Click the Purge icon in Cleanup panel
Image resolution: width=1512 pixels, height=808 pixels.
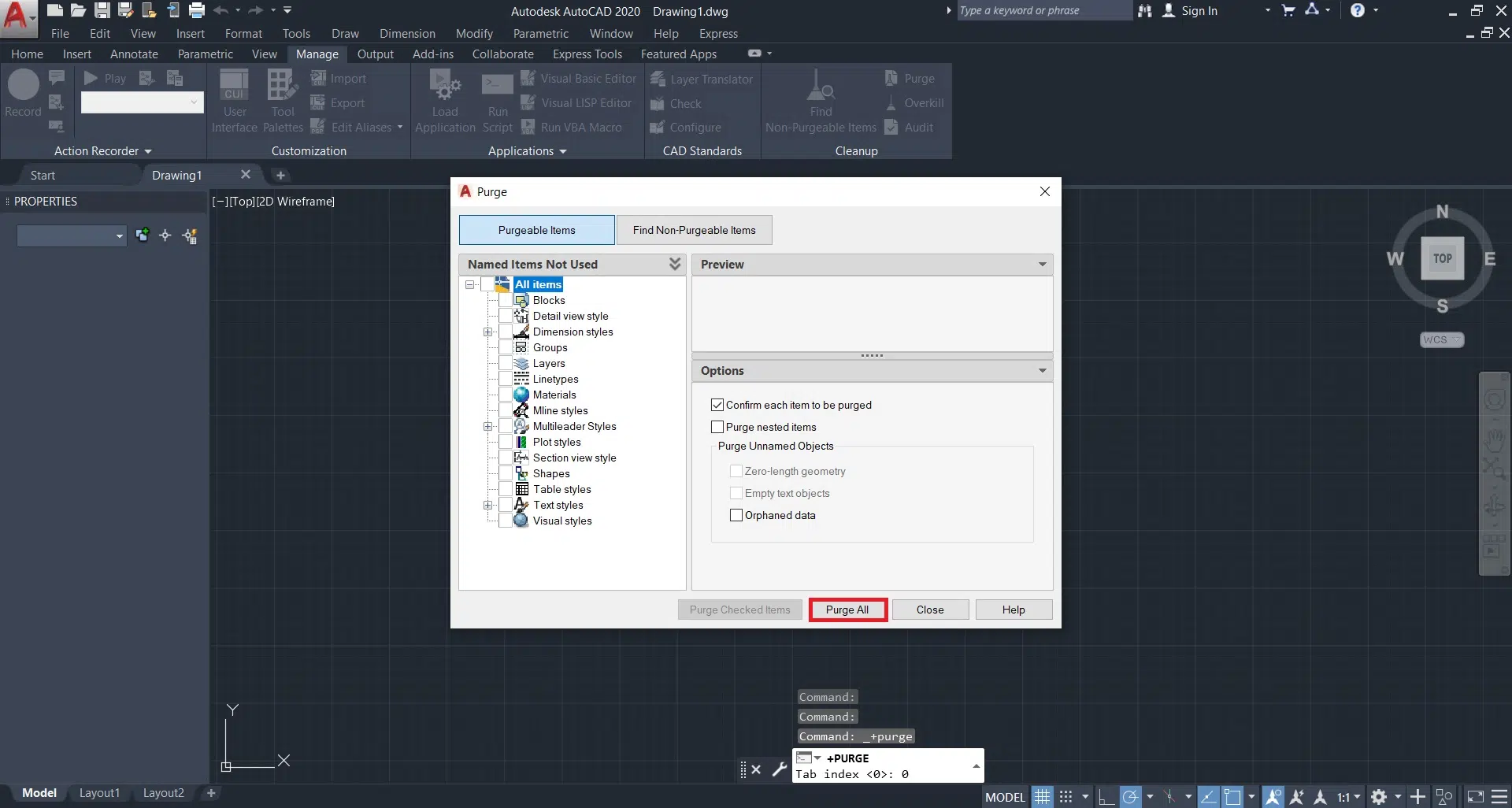click(891, 79)
